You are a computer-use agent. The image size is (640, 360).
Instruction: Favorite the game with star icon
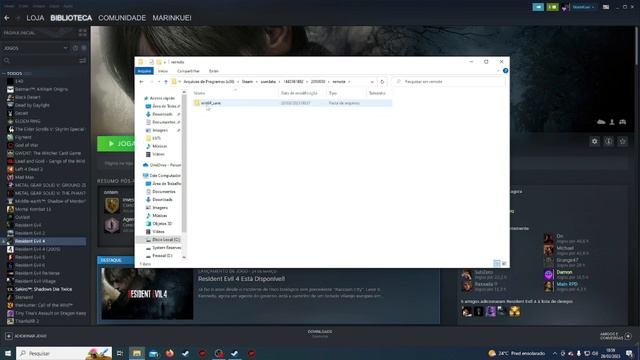(x=622, y=141)
